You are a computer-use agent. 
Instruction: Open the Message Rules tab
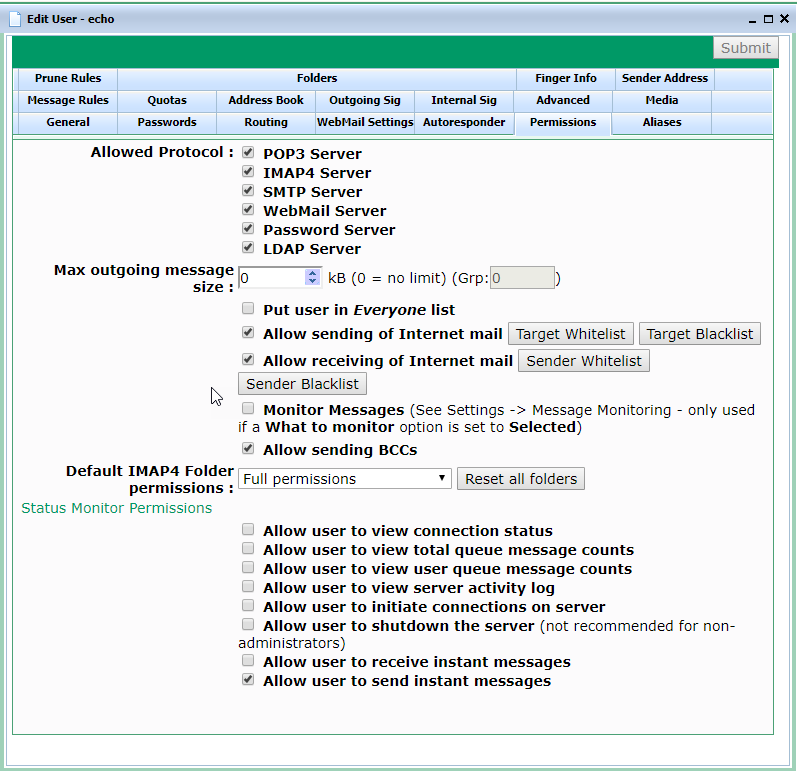[68, 100]
